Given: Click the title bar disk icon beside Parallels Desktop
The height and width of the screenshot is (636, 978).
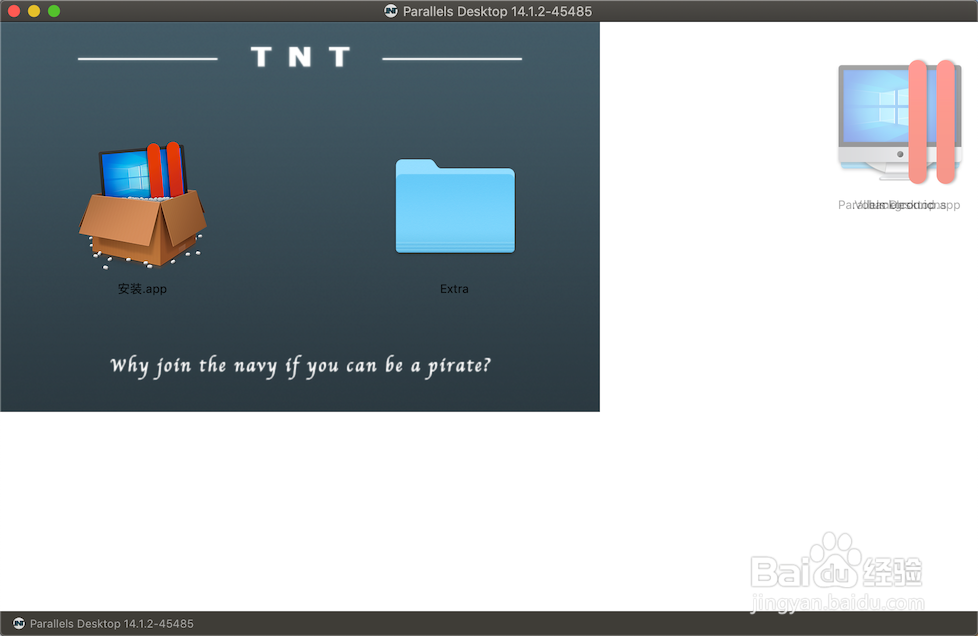Looking at the screenshot, I should point(391,11).
